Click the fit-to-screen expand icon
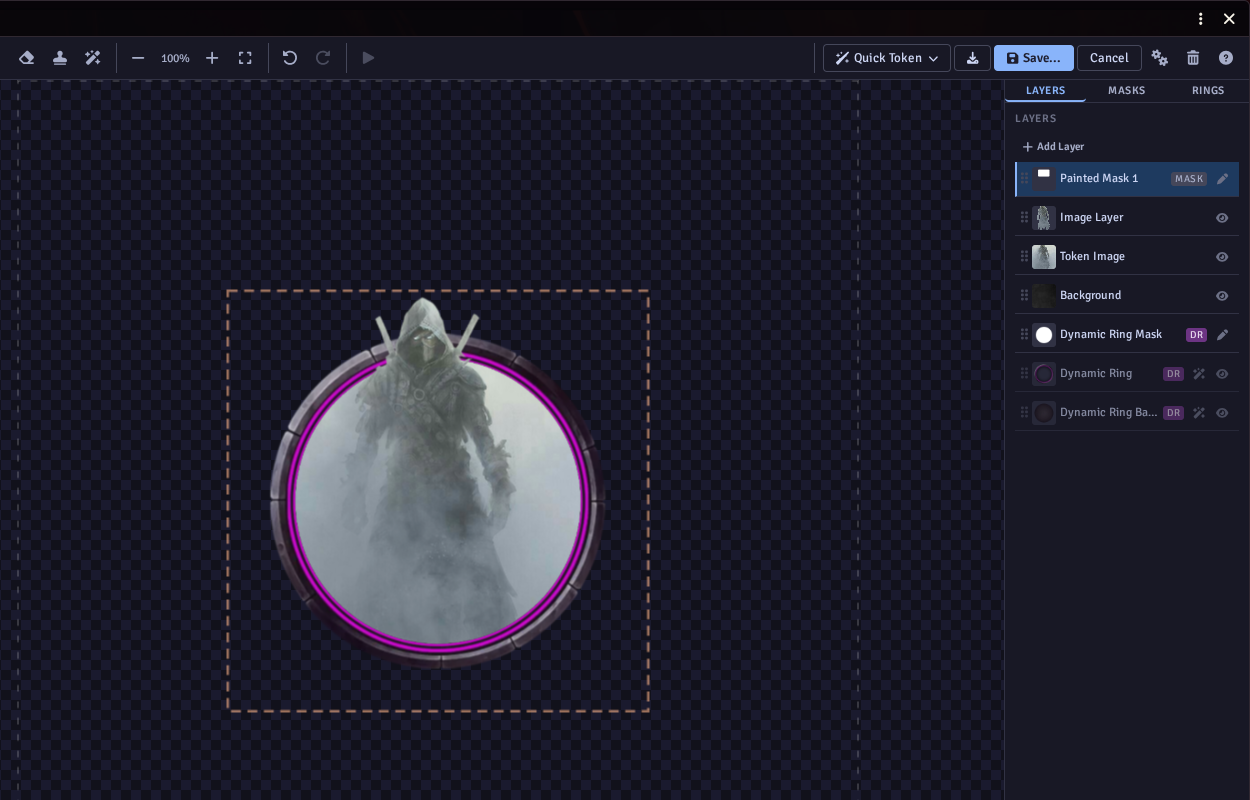 245,58
